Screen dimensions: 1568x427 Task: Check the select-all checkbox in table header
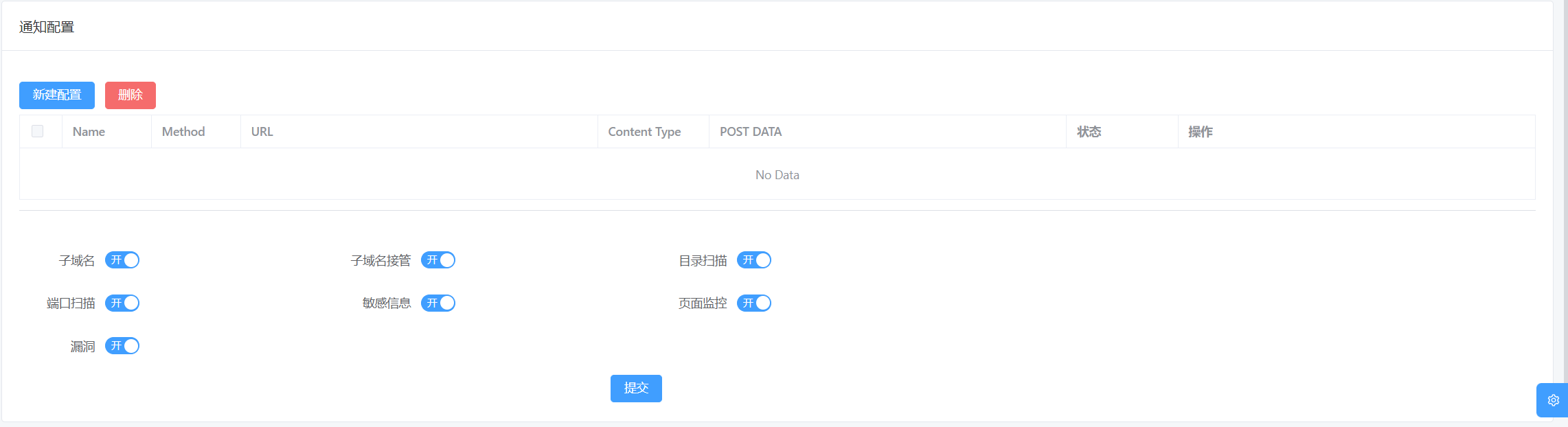(x=38, y=130)
